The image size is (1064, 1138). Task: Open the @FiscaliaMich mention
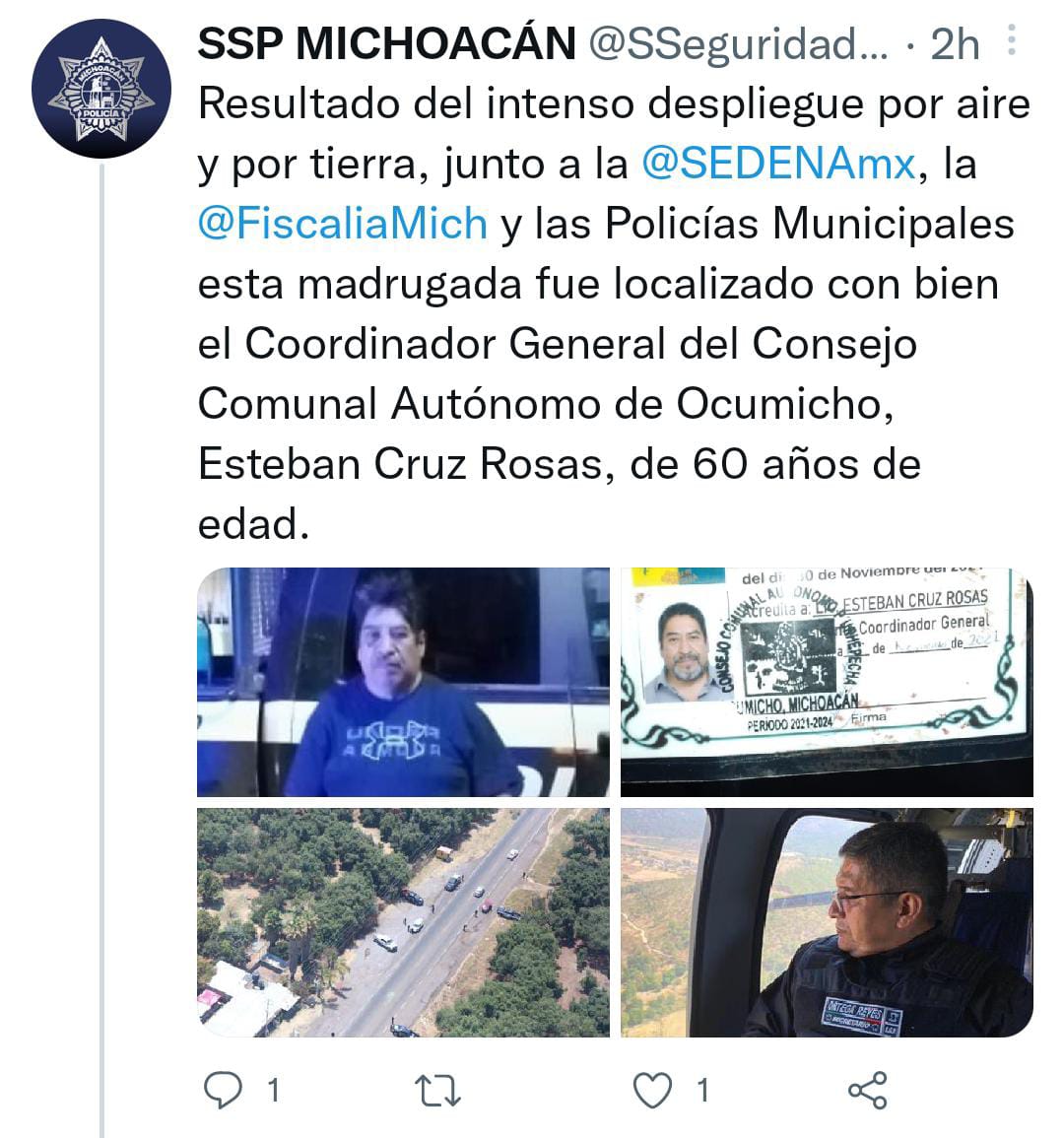343,223
